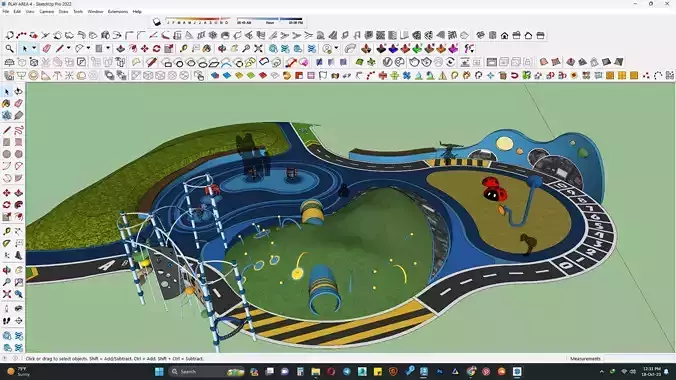Expand Arc tool dropdown arrow
This screenshot has height=380, width=676.
(x=88, y=49)
